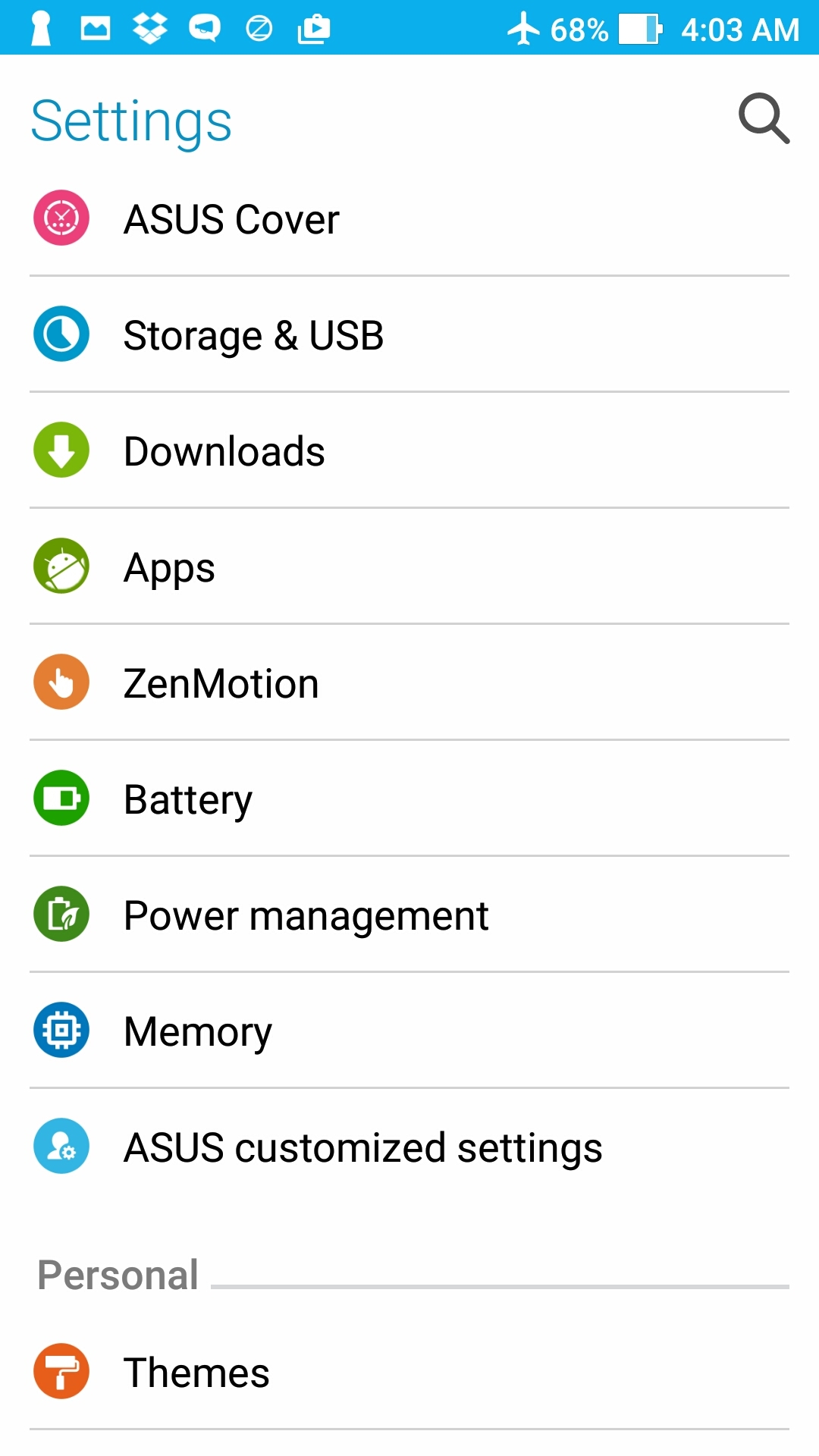The image size is (819, 1456).
Task: Tap the blue Storage & USB icon
Action: [61, 334]
